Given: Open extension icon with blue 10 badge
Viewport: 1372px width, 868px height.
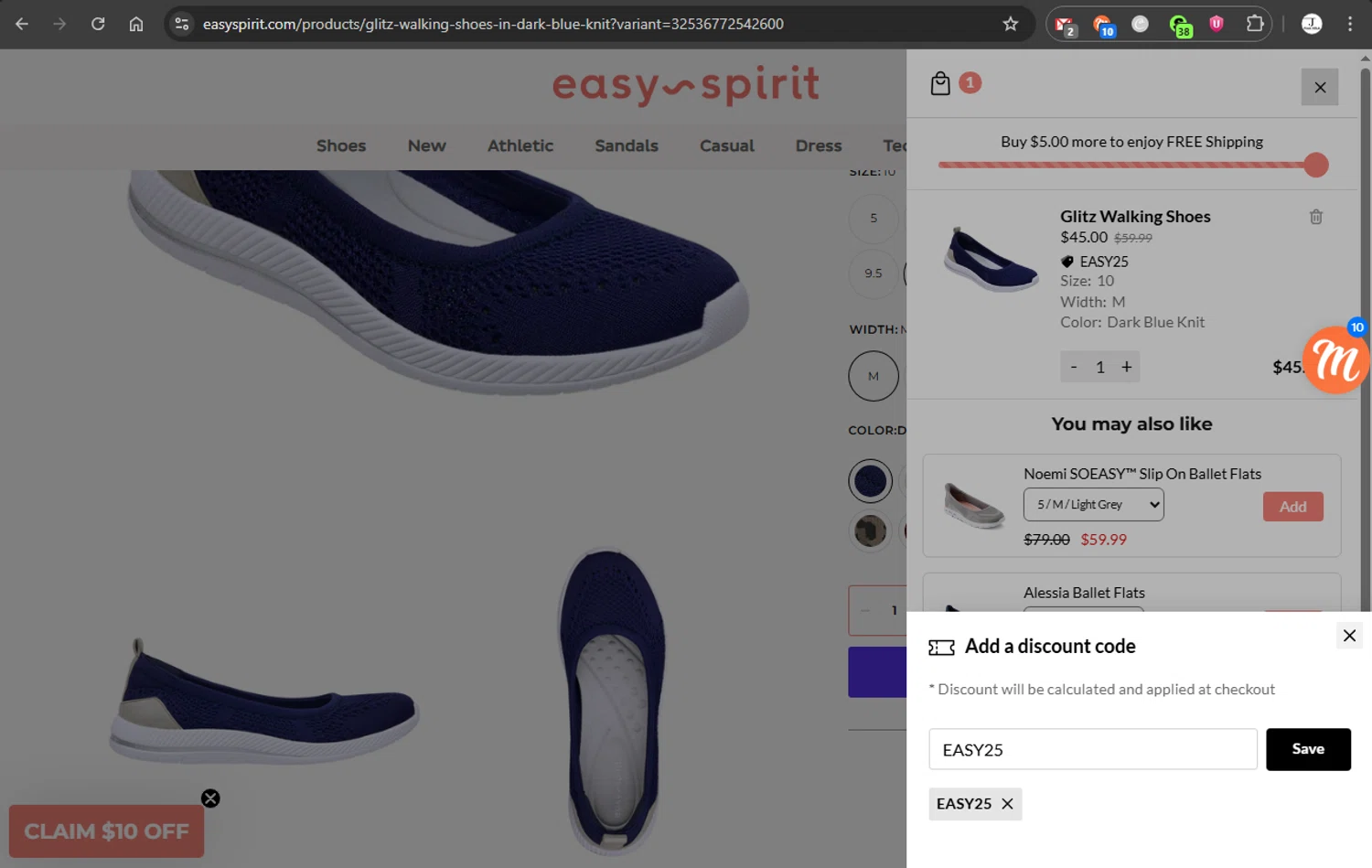Looking at the screenshot, I should pyautogui.click(x=1102, y=26).
